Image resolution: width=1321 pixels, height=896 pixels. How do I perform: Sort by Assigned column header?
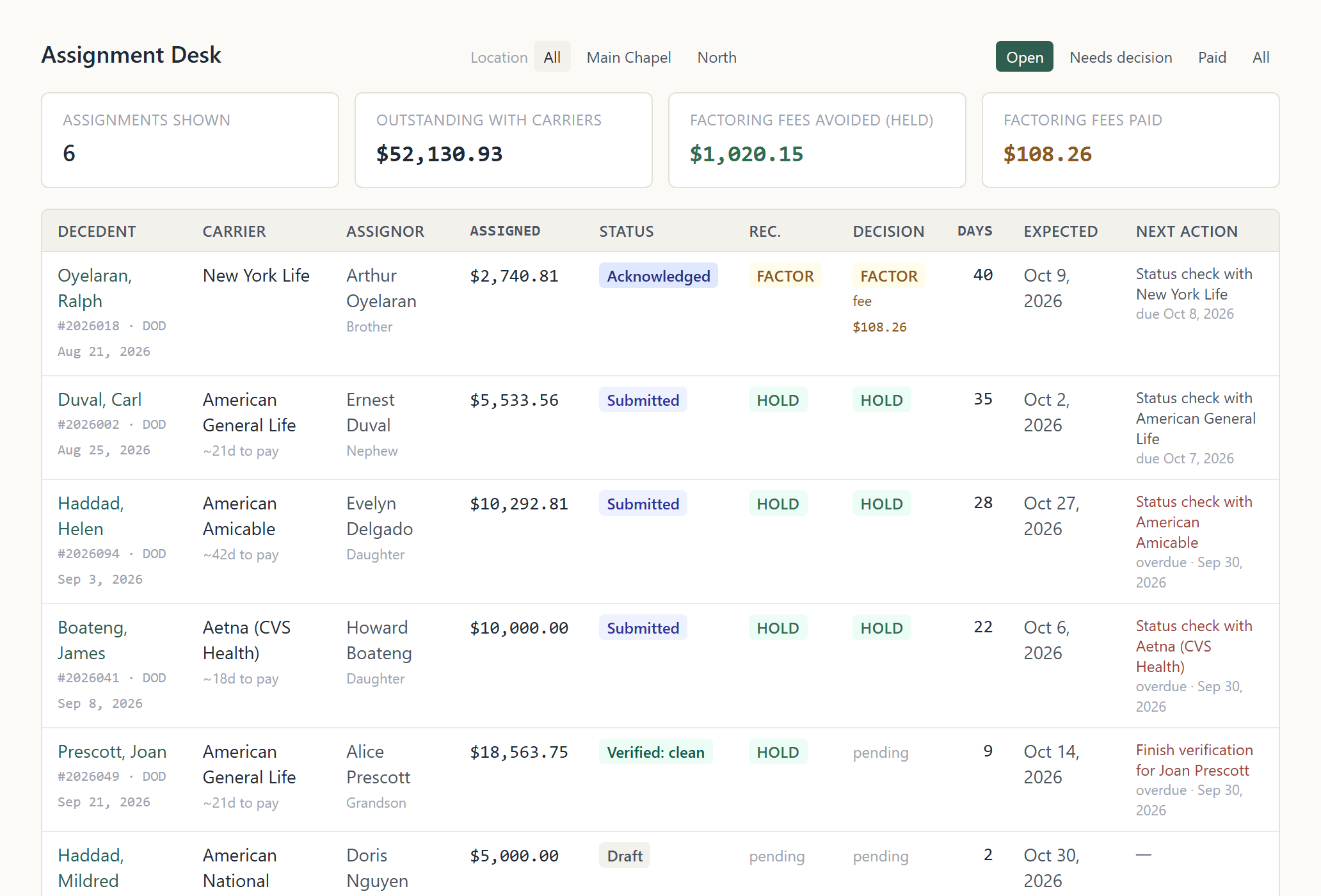coord(505,231)
